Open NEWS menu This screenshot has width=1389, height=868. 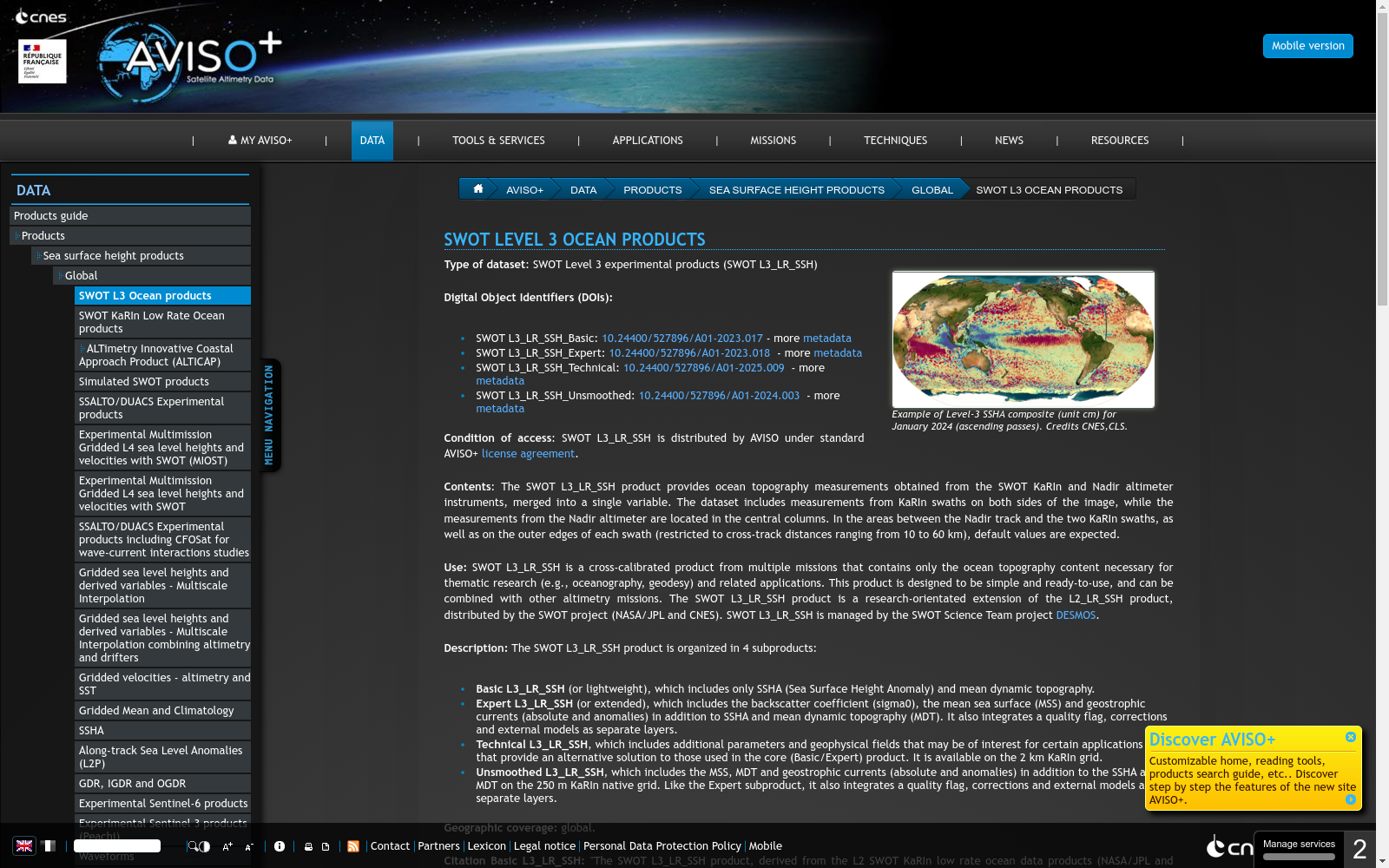pyautogui.click(x=1009, y=141)
